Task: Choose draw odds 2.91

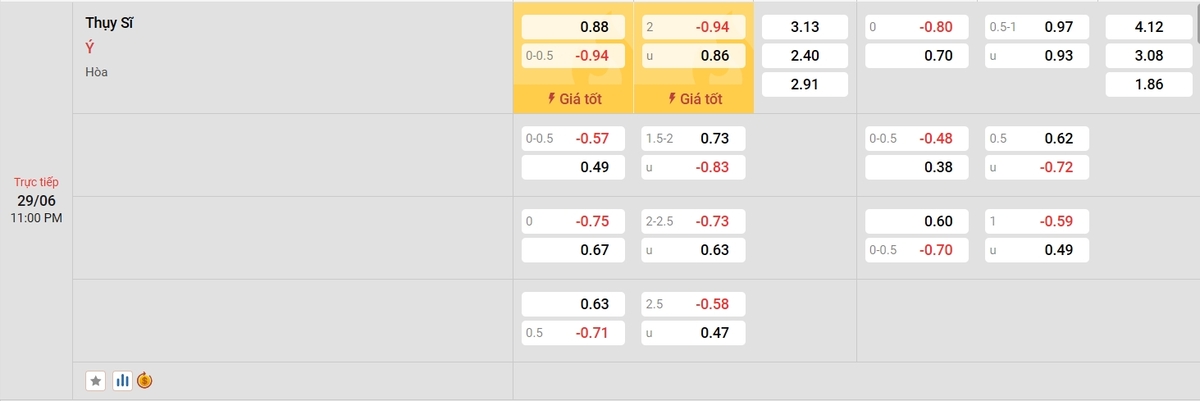Action: [x=804, y=85]
